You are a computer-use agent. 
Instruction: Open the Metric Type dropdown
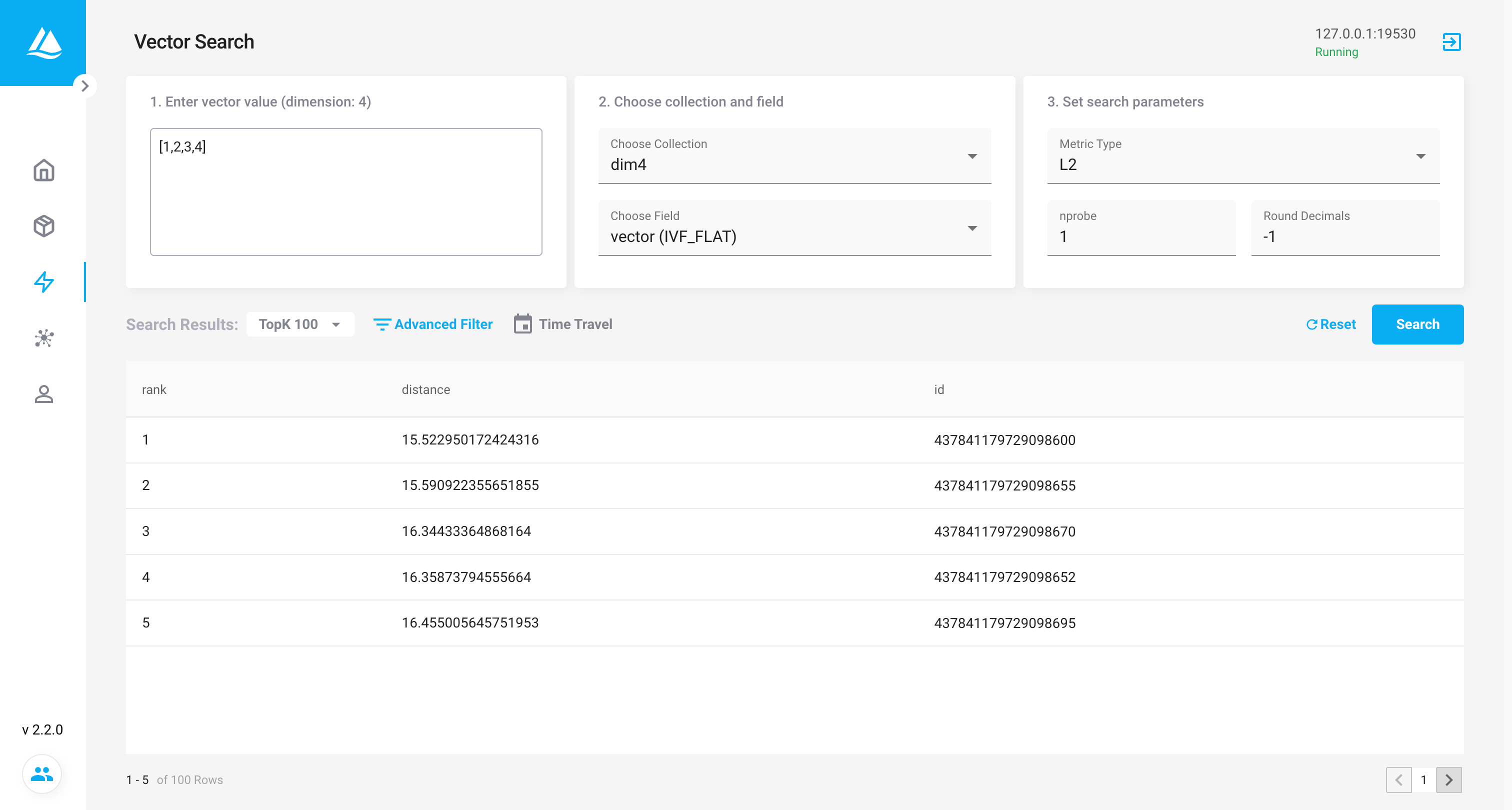point(1242,156)
